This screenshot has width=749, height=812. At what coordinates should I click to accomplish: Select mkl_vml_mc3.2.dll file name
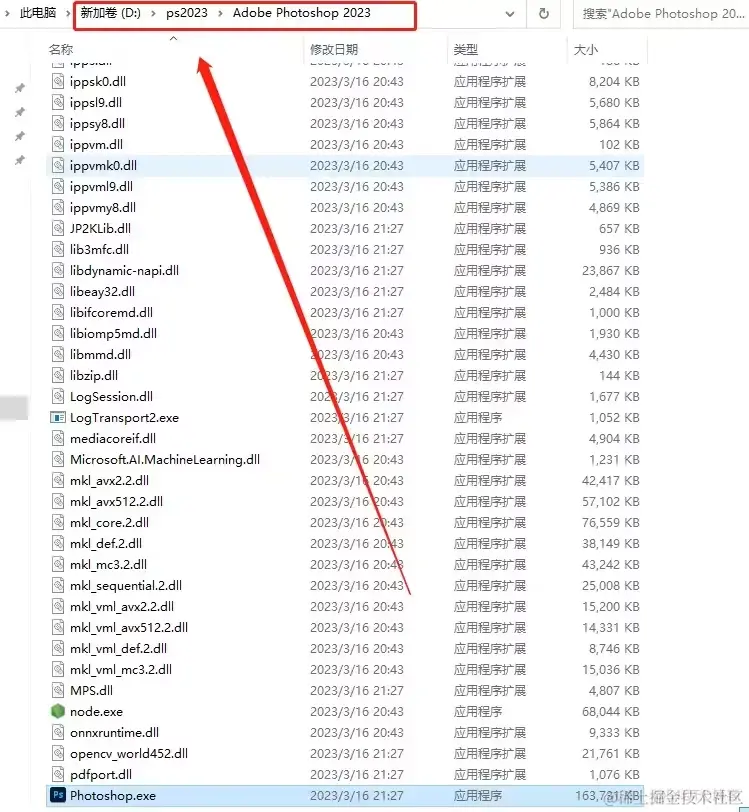(121, 670)
